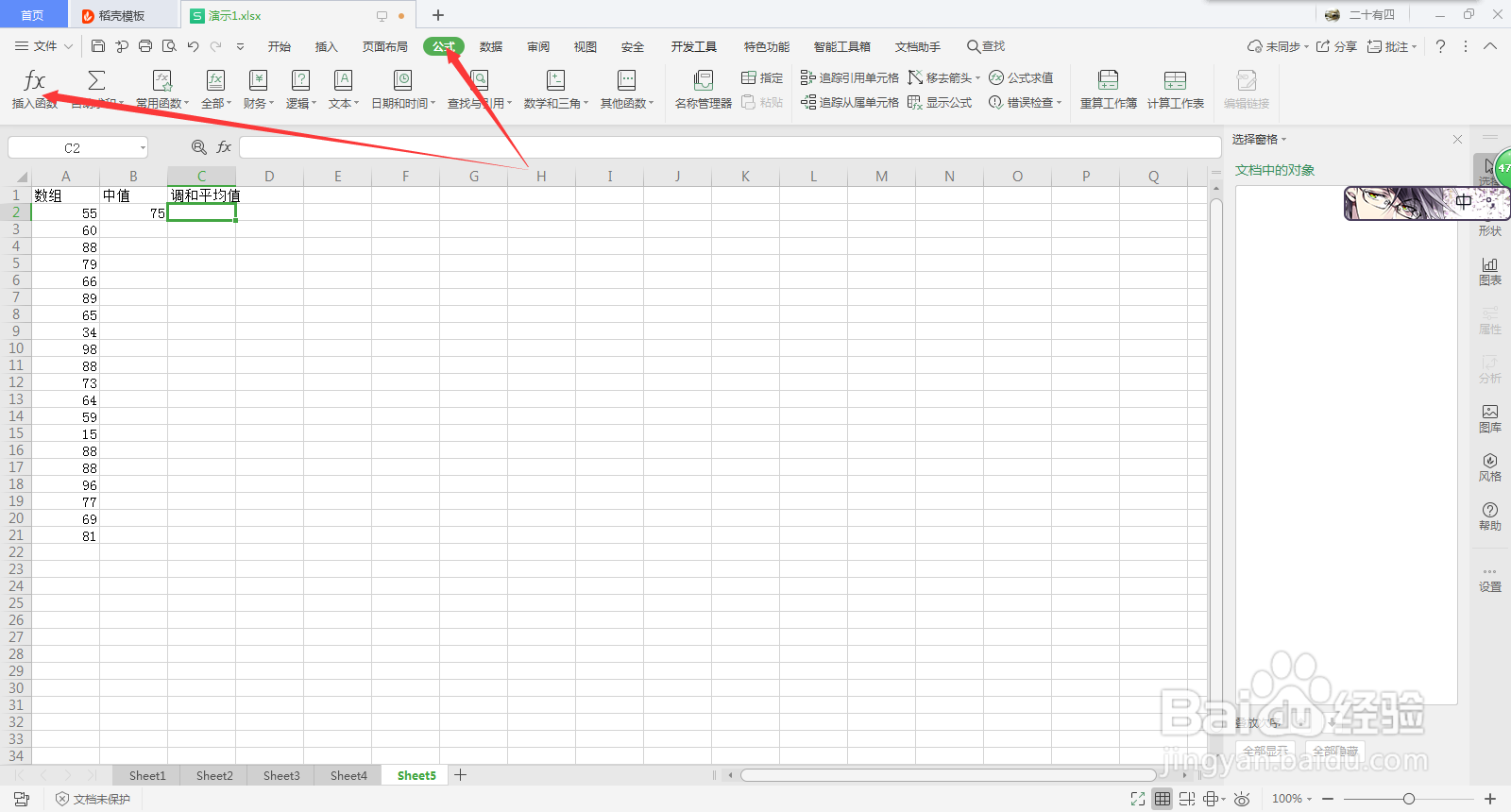This screenshot has width=1511, height=812.
Task: Click the save icon in quick toolbar
Action: coord(98,46)
